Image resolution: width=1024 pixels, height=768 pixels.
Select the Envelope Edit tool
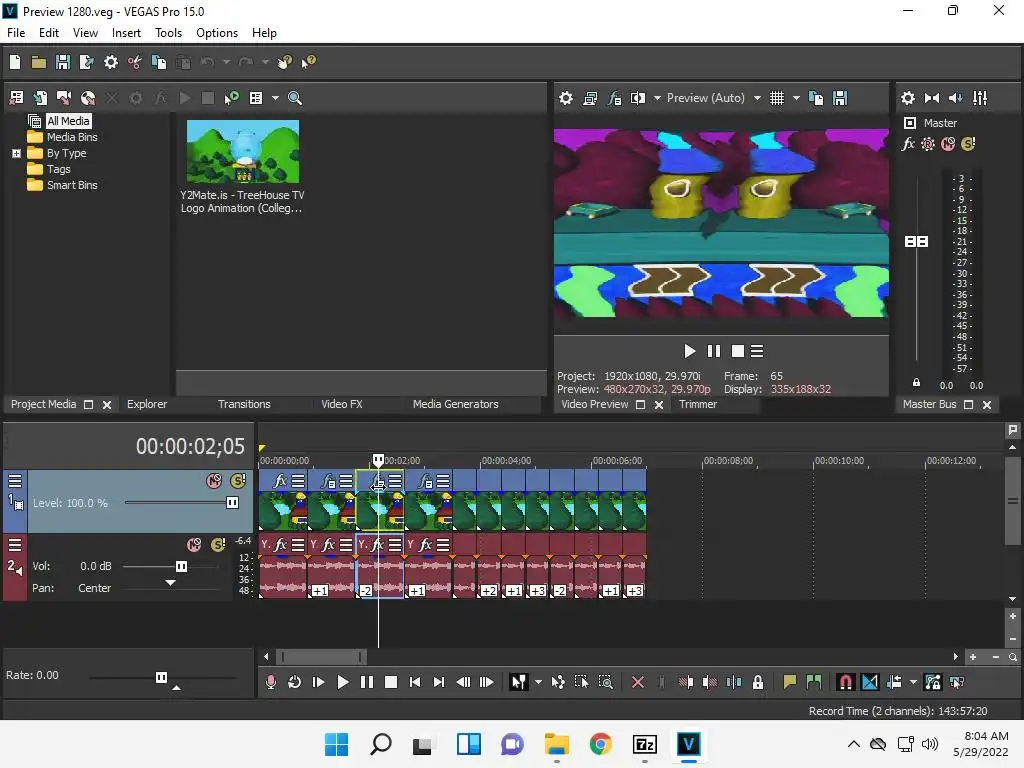click(x=558, y=682)
